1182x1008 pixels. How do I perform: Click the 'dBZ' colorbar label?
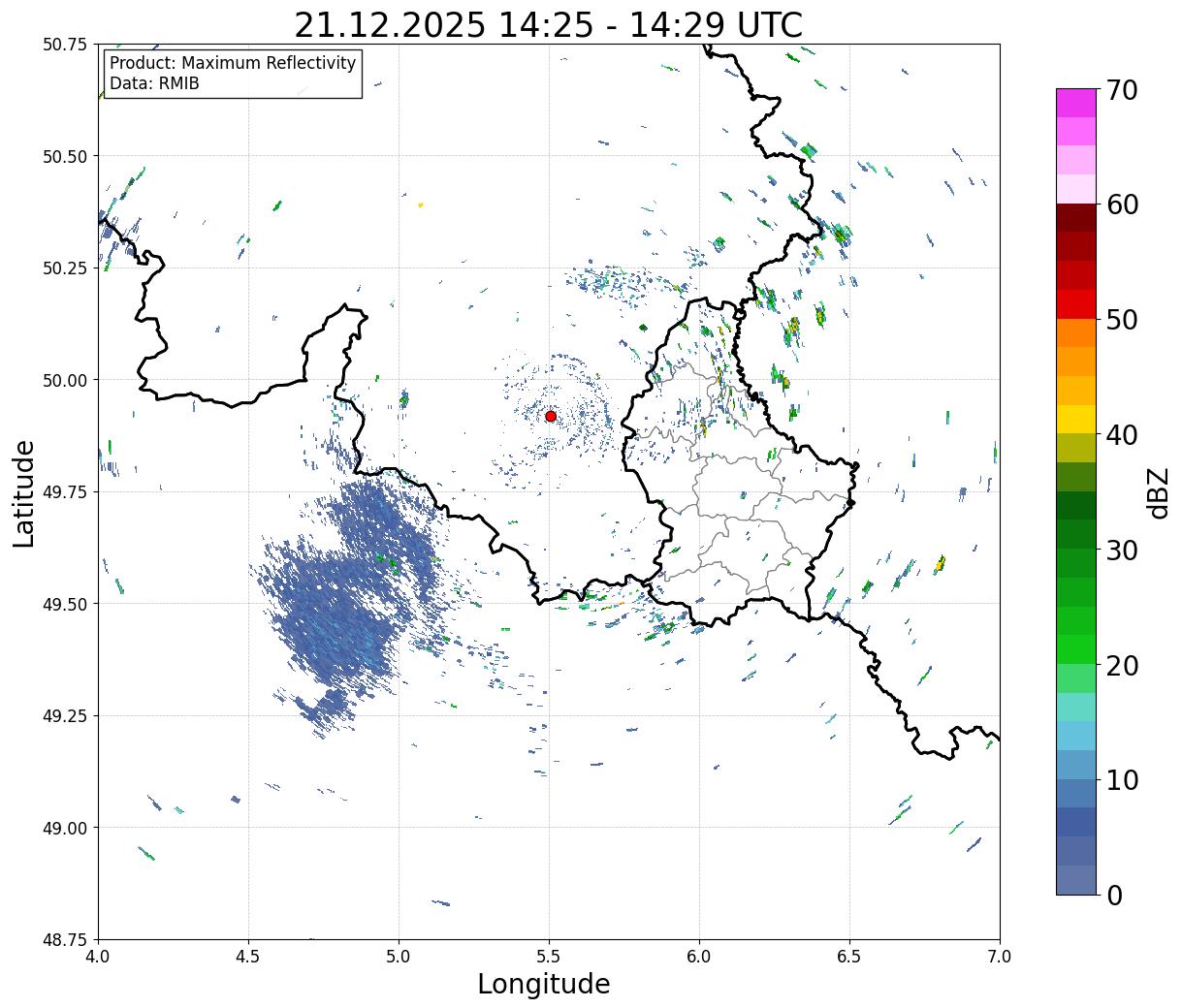tap(1158, 492)
